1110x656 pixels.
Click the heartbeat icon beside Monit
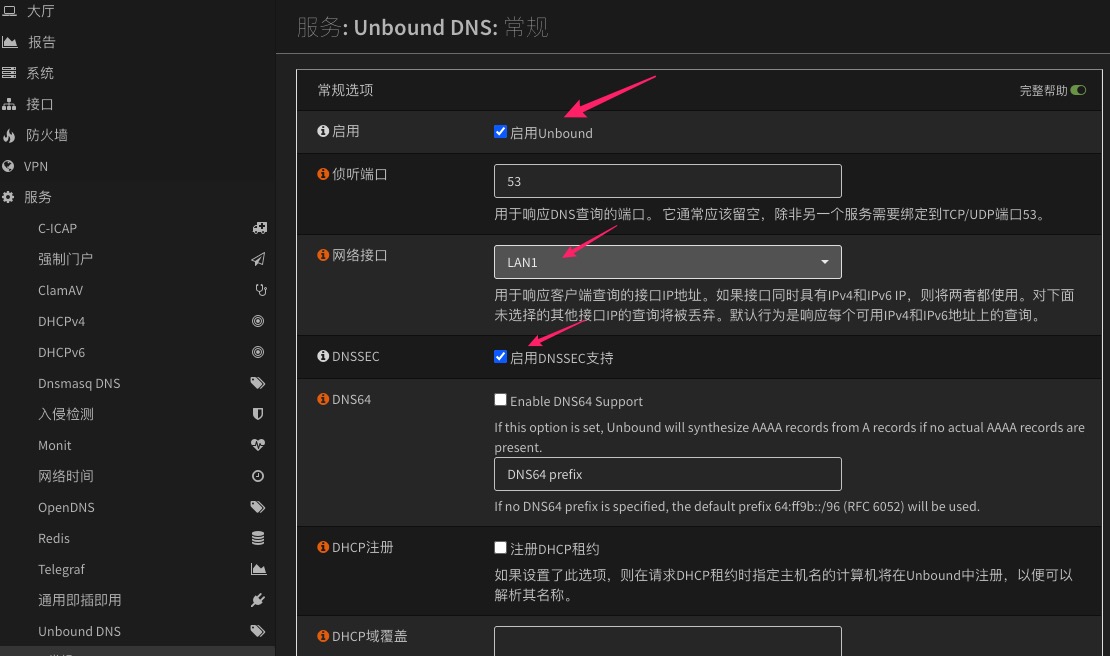(x=258, y=445)
